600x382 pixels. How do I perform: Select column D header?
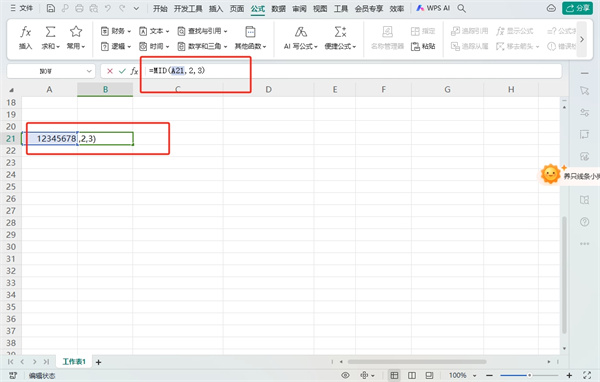click(x=269, y=90)
